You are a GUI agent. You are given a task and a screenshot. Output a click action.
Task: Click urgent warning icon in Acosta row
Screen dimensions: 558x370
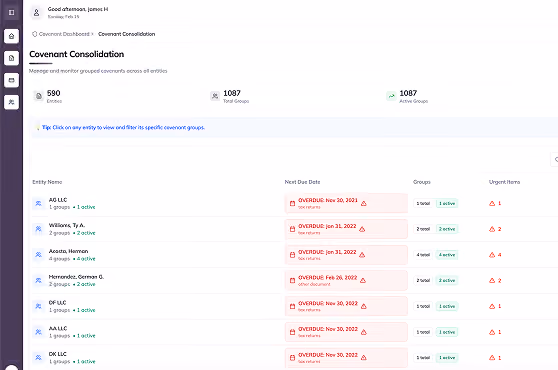coord(492,255)
